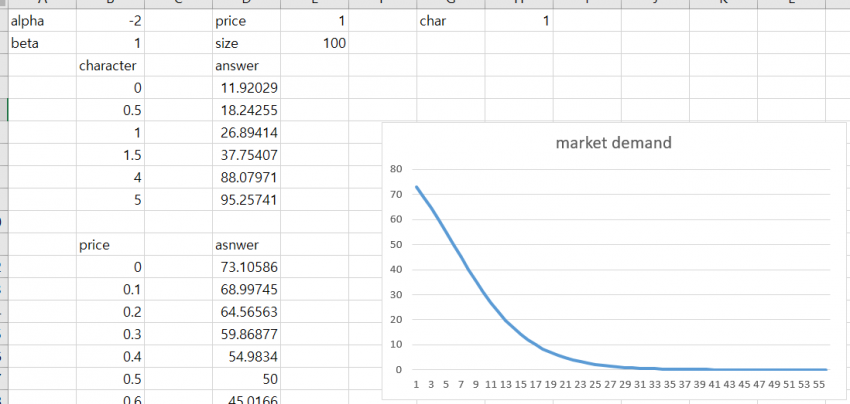Select the price value 0.2 cell
Viewport: 850px width, 404px height.
tap(111, 312)
